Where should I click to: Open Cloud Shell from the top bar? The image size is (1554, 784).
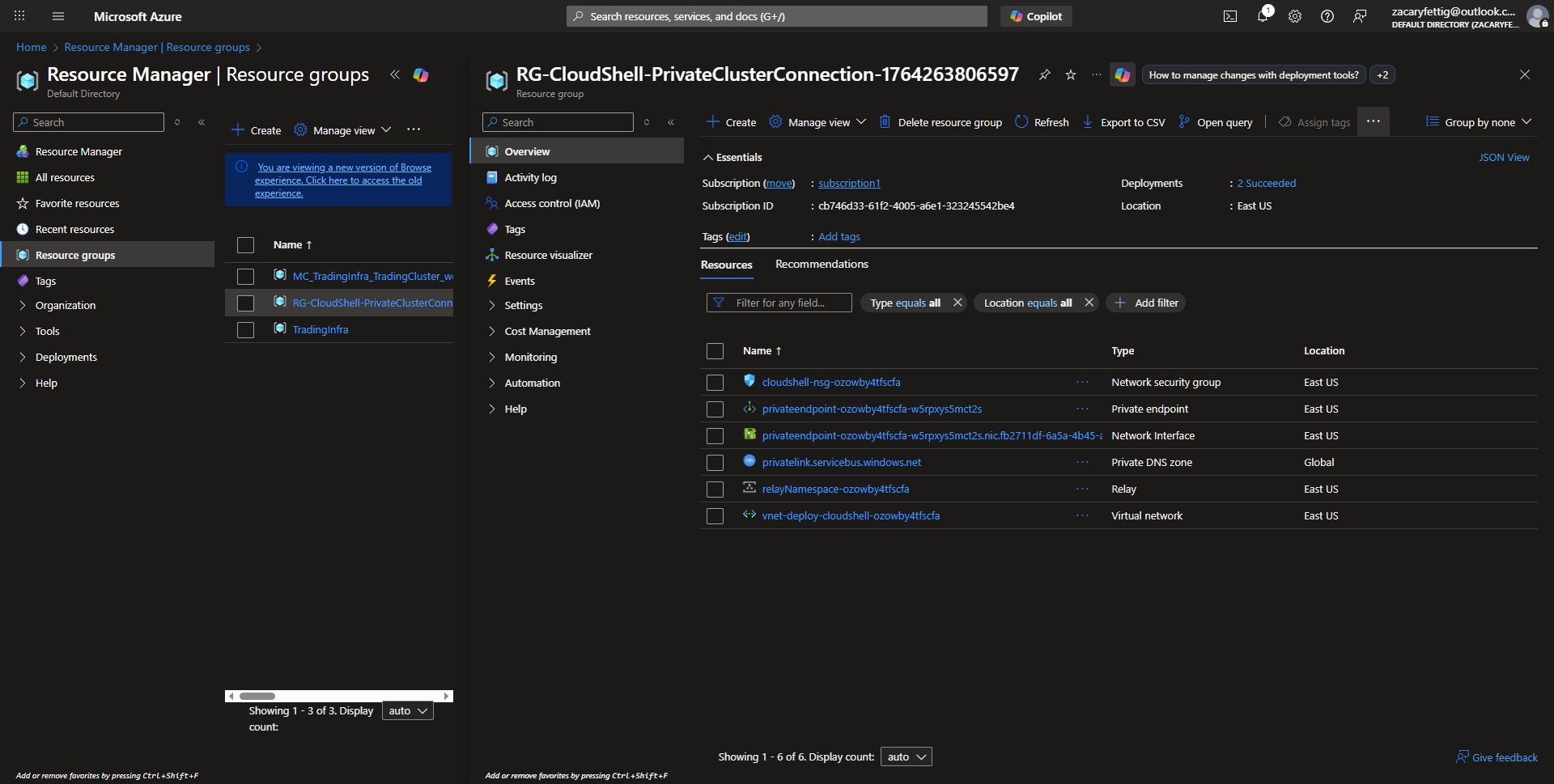(x=1229, y=16)
